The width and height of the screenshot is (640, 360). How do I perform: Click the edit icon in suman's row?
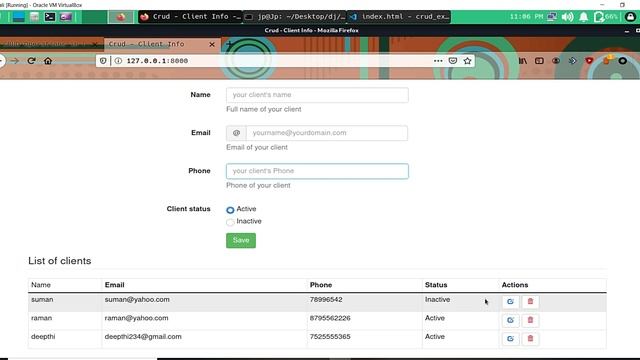coord(510,302)
